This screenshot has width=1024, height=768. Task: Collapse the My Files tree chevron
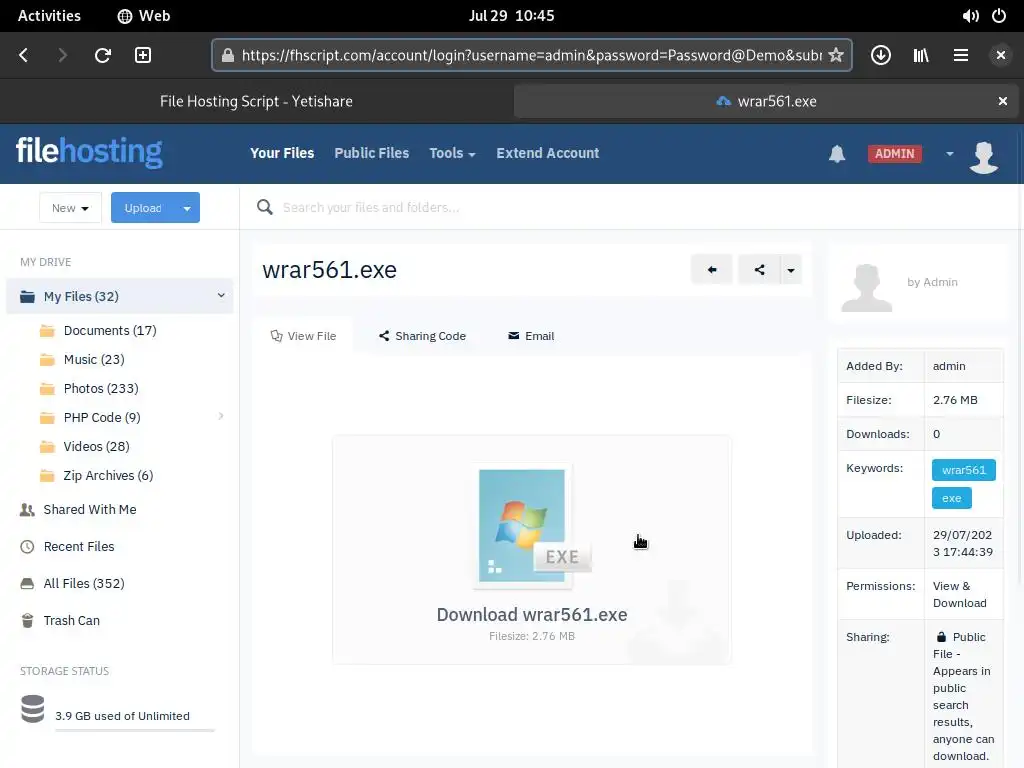[221, 296]
